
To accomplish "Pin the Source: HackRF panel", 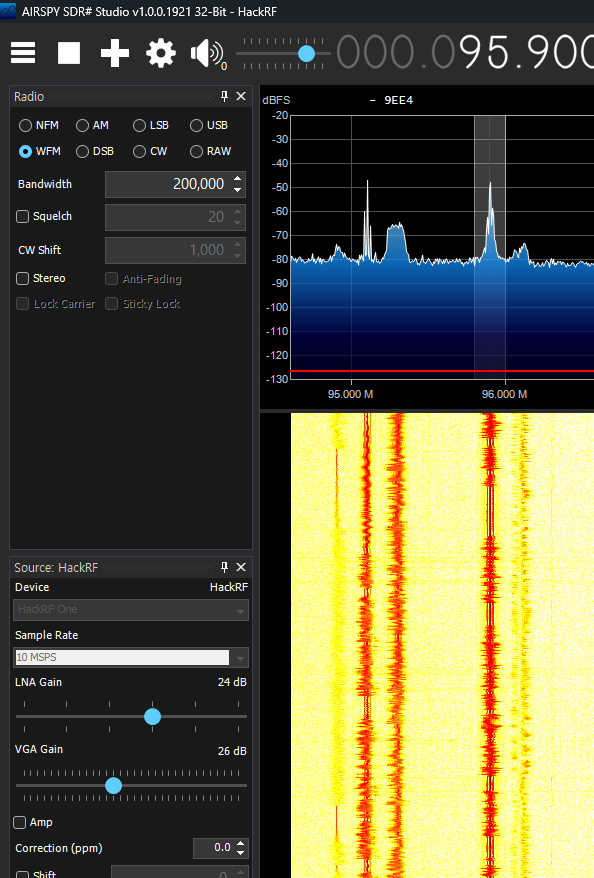I will click(224, 567).
